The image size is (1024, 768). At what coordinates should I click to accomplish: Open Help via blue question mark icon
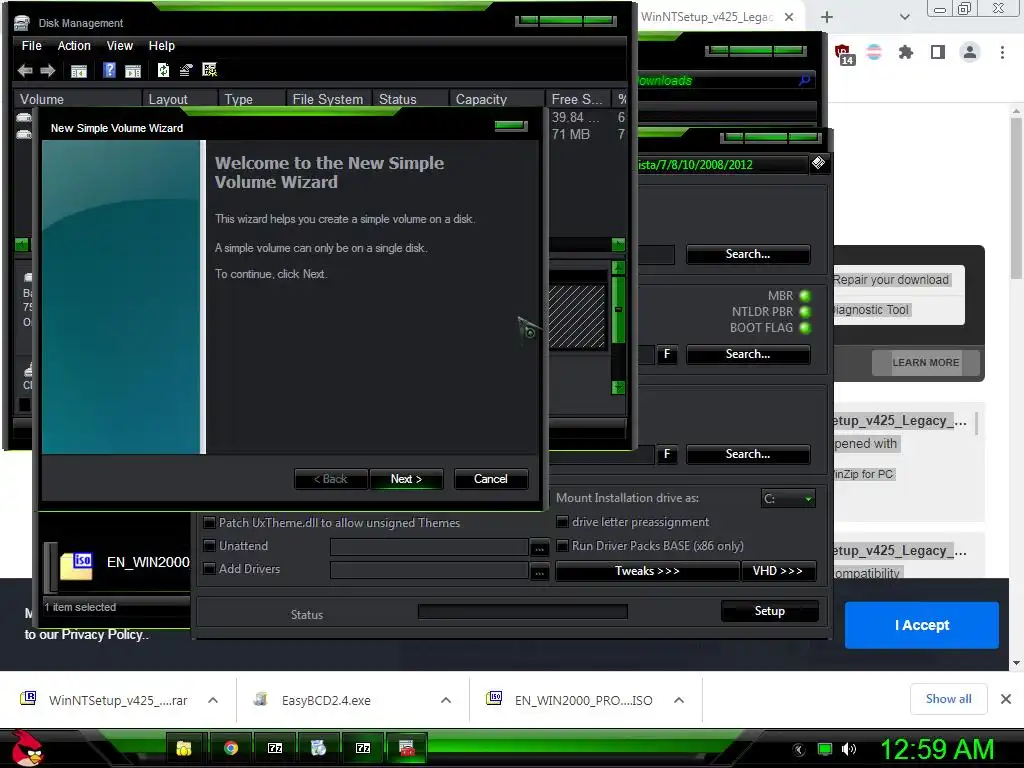[109, 70]
